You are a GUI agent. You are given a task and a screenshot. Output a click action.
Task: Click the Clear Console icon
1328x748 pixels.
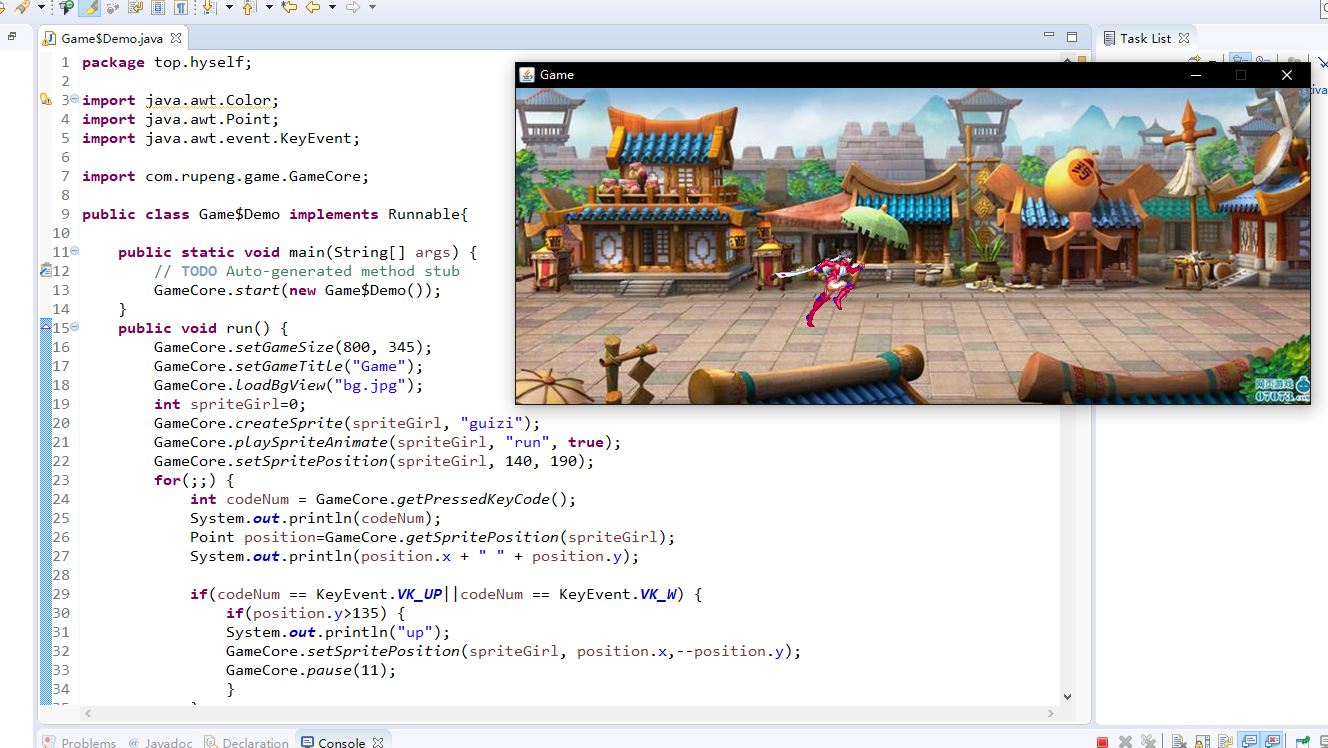[1180, 742]
